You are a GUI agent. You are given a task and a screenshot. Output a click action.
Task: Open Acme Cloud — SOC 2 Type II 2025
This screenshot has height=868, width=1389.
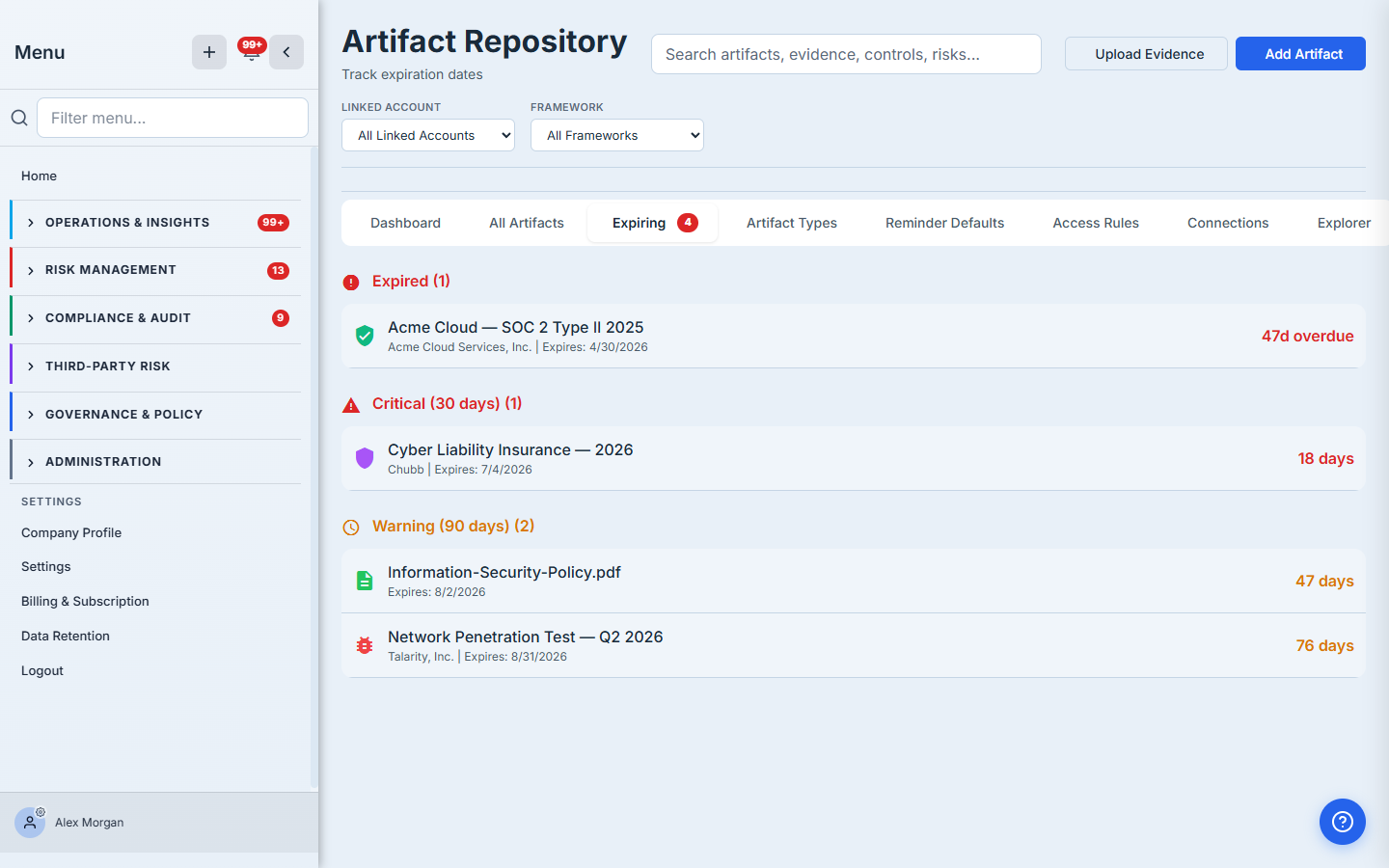[x=854, y=336]
